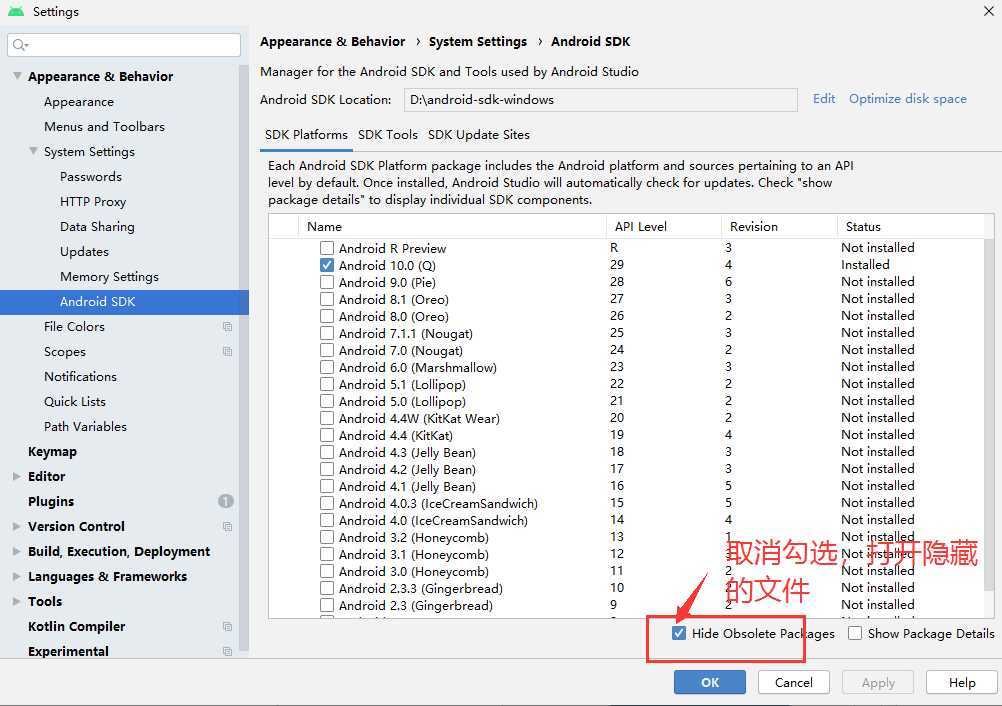Viewport: 1002px width, 706px height.
Task: Open Memory Settings page
Action: [x=109, y=277]
